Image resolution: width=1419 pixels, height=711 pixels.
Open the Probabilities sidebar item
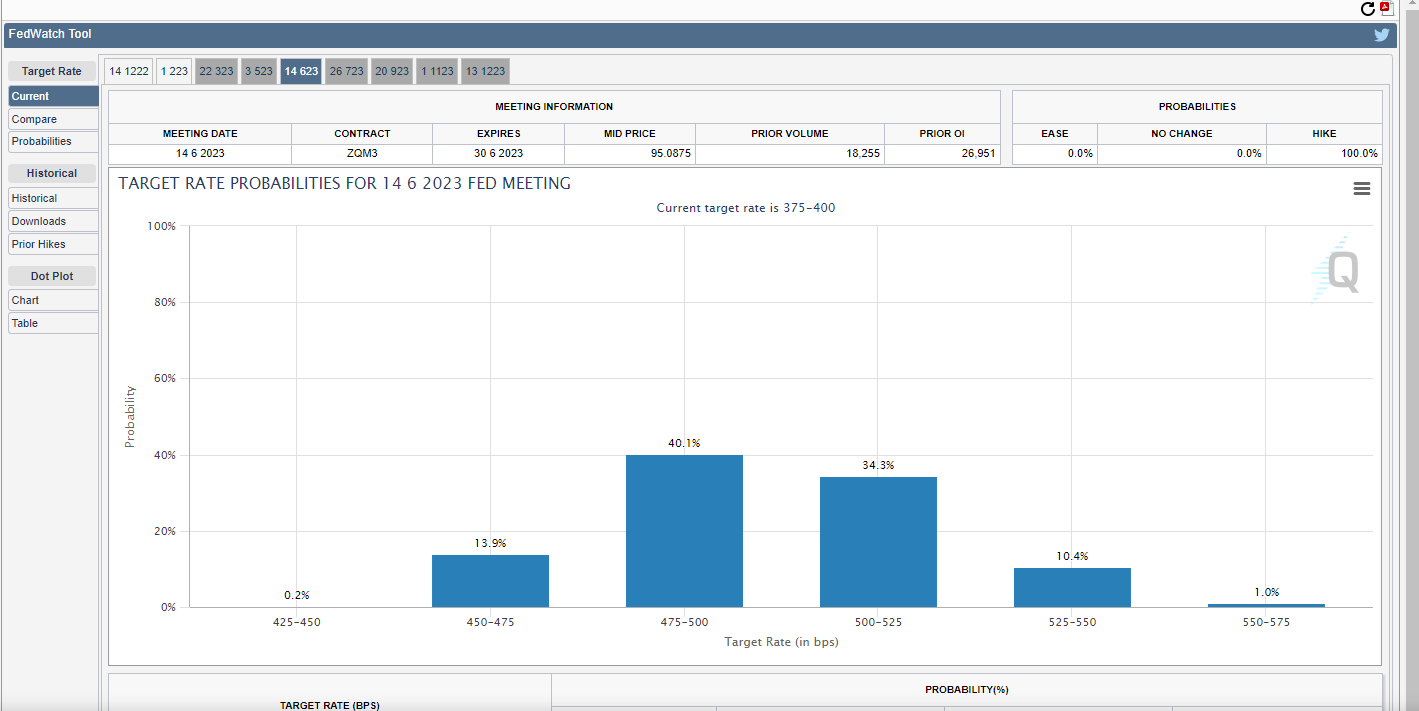pyautogui.click(x=53, y=141)
